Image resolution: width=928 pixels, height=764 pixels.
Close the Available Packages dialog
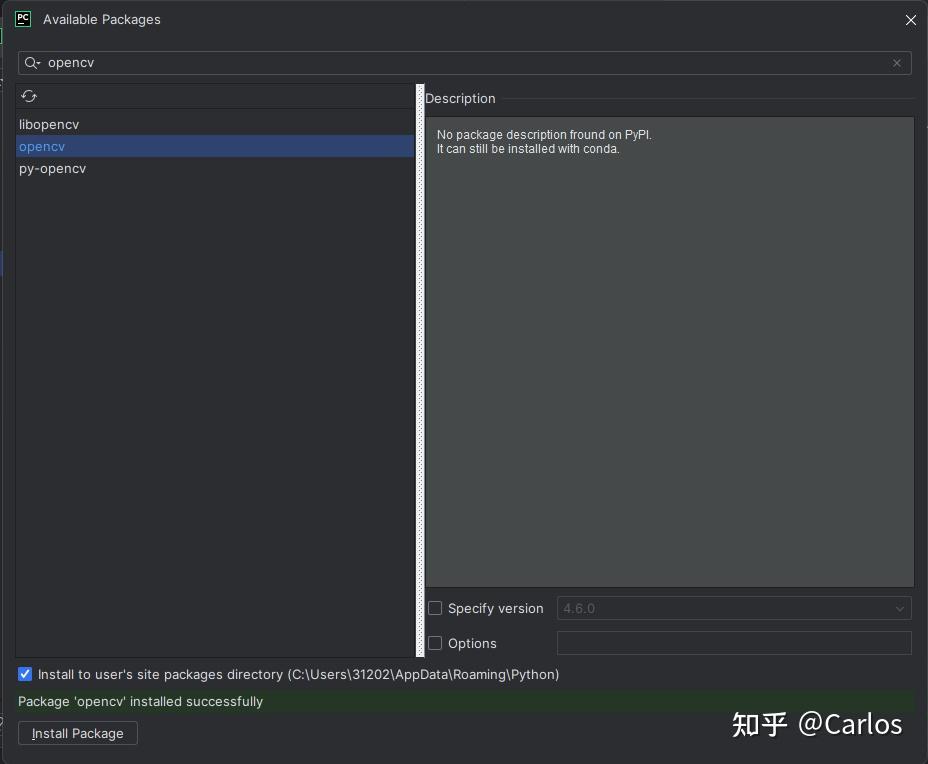pos(910,19)
